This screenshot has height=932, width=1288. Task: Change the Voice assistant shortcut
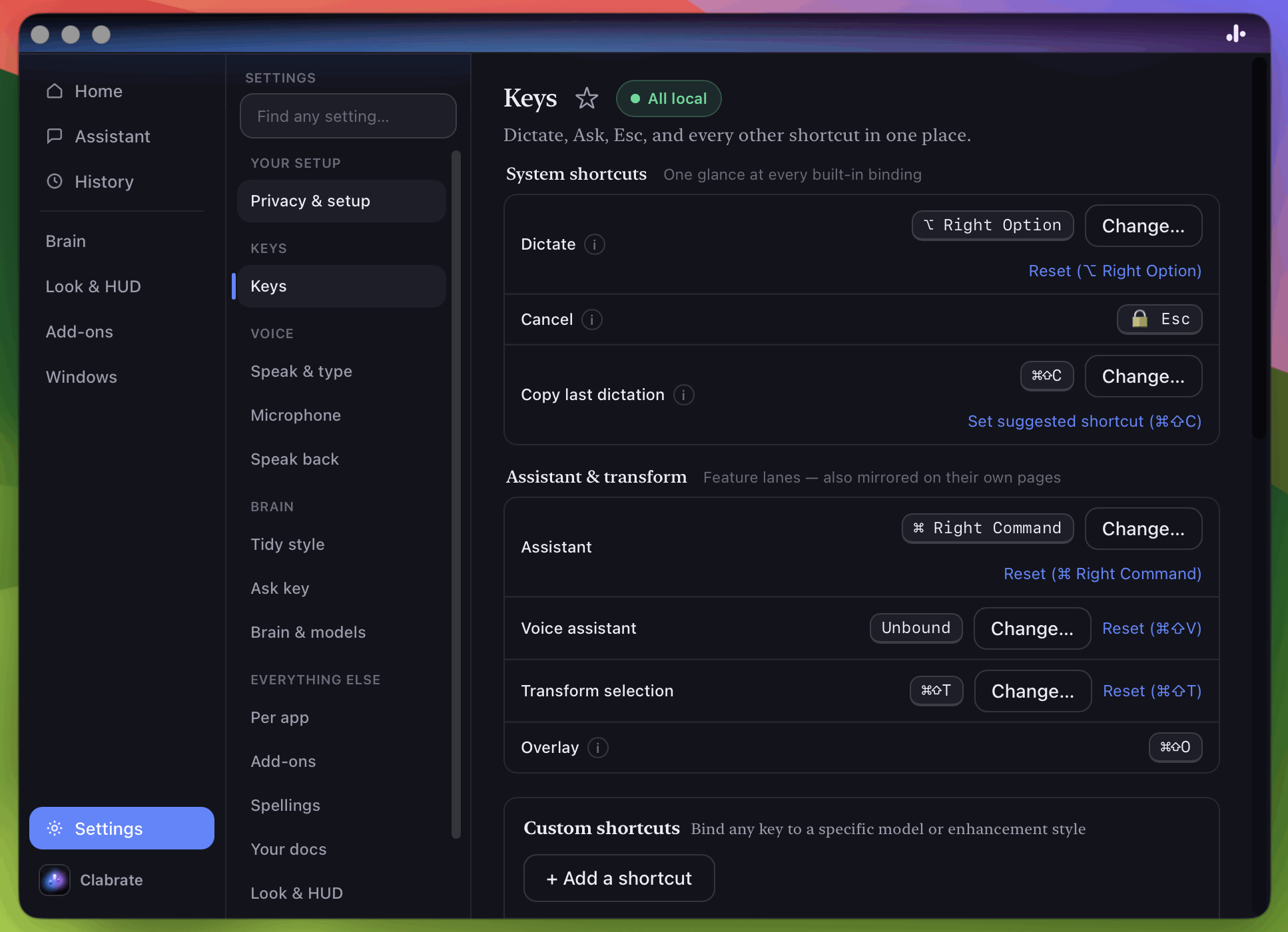(1032, 628)
